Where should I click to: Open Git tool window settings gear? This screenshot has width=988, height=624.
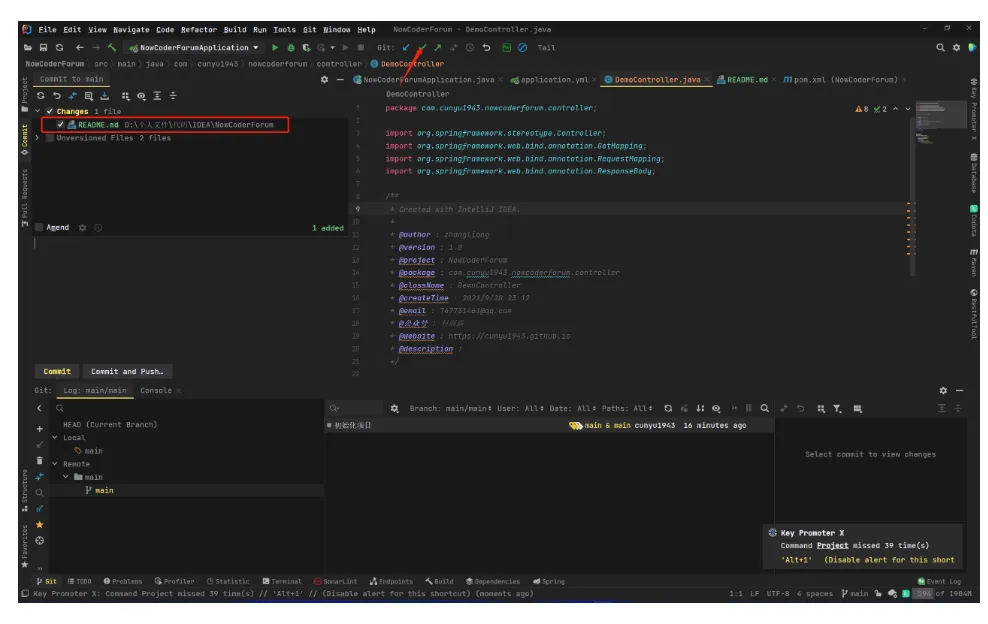coord(943,390)
